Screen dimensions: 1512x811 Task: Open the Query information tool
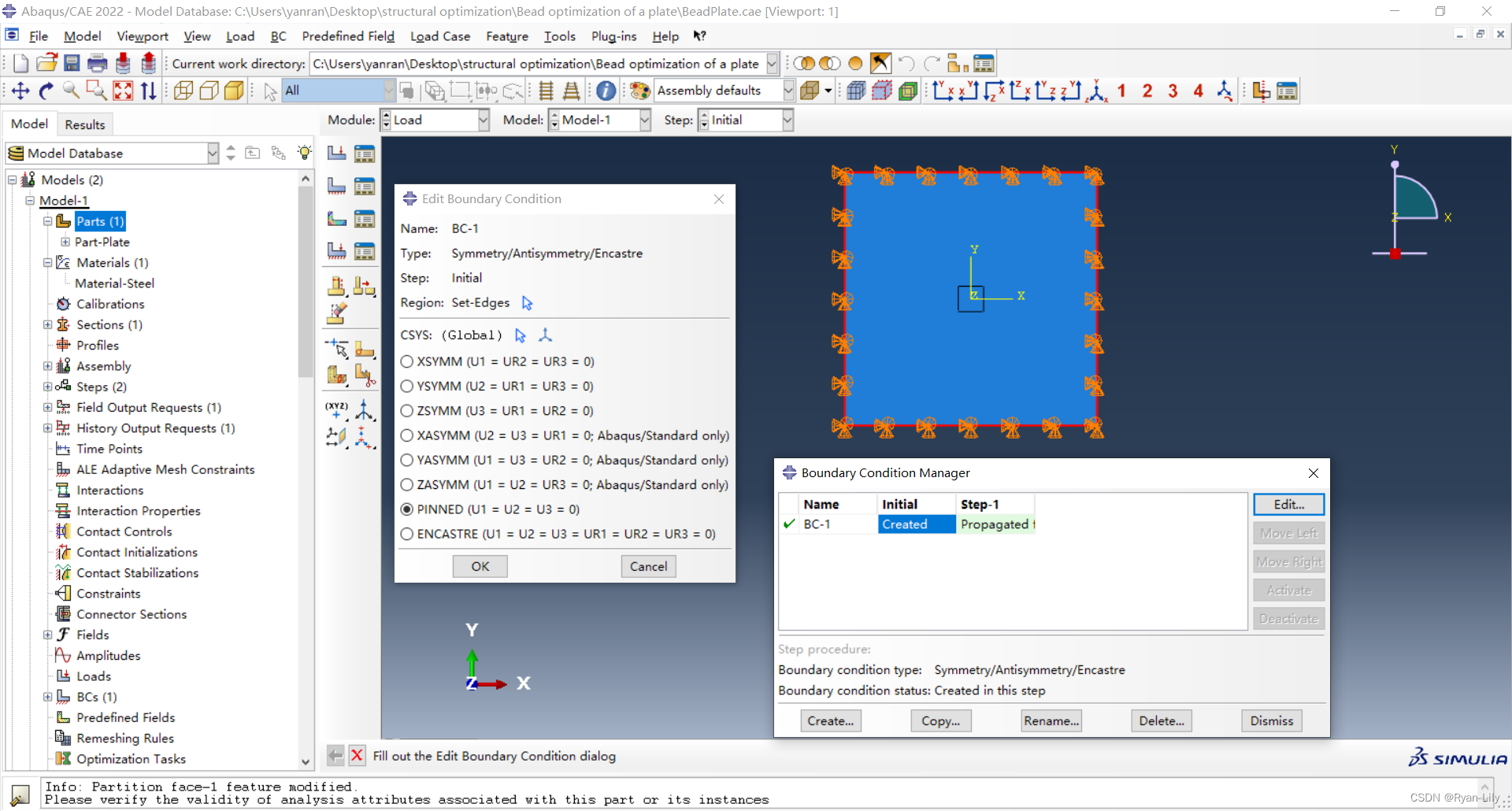(x=606, y=91)
